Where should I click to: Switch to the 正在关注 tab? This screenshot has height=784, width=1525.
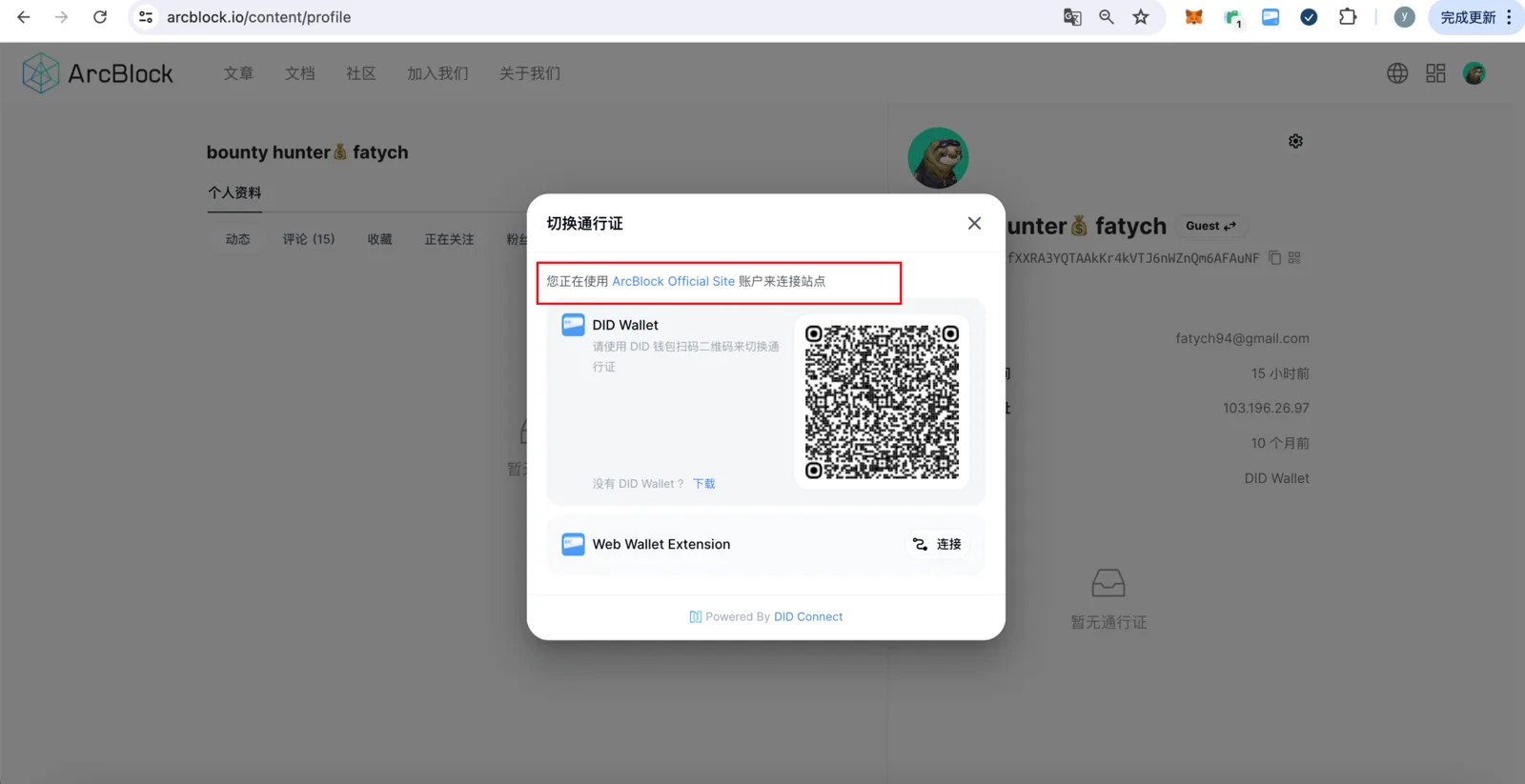click(x=449, y=239)
